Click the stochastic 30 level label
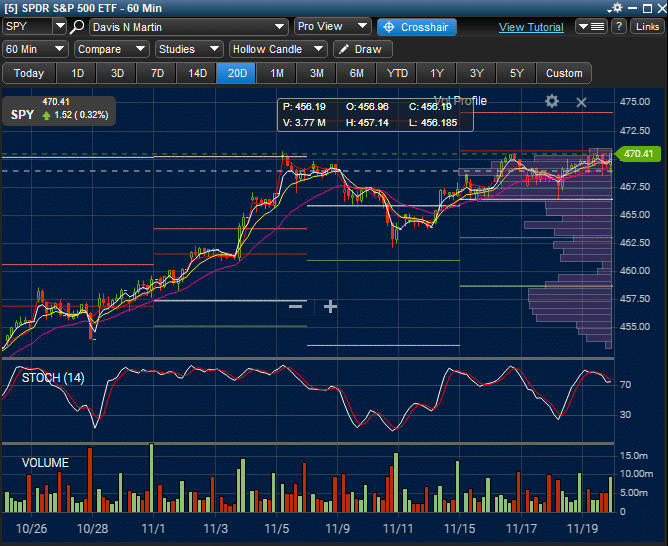This screenshot has width=668, height=546. (x=625, y=414)
